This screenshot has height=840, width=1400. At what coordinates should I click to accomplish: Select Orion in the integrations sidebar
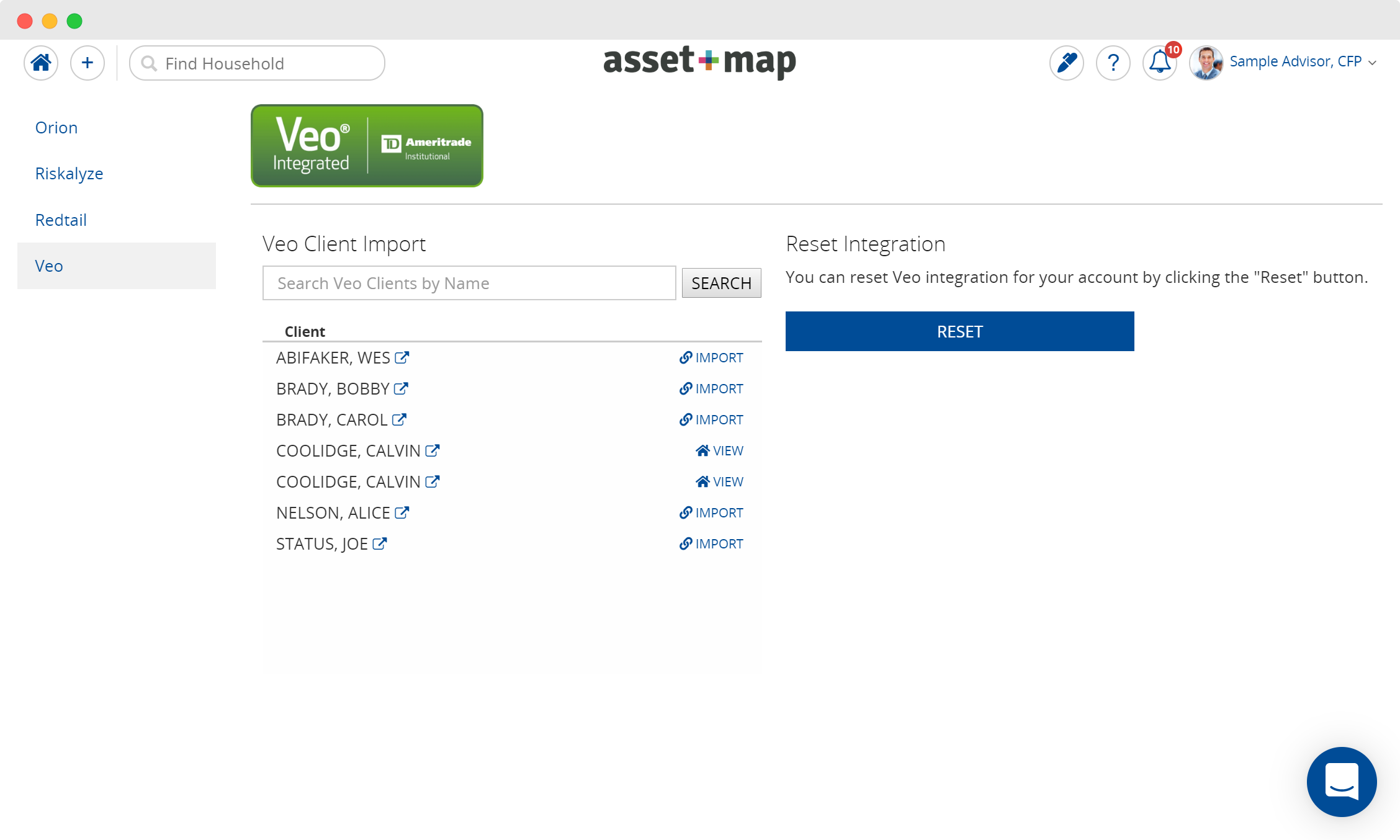[56, 127]
